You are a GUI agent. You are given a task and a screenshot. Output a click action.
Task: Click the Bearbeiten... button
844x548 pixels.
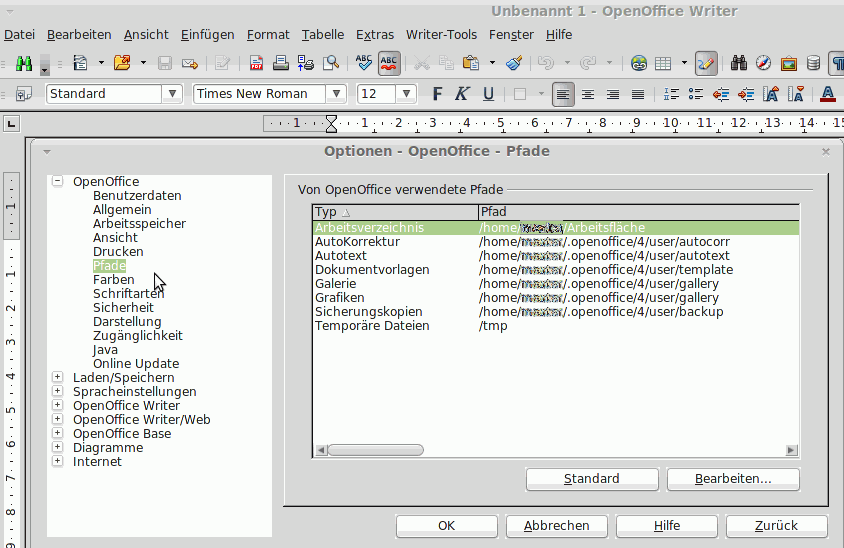(x=733, y=479)
